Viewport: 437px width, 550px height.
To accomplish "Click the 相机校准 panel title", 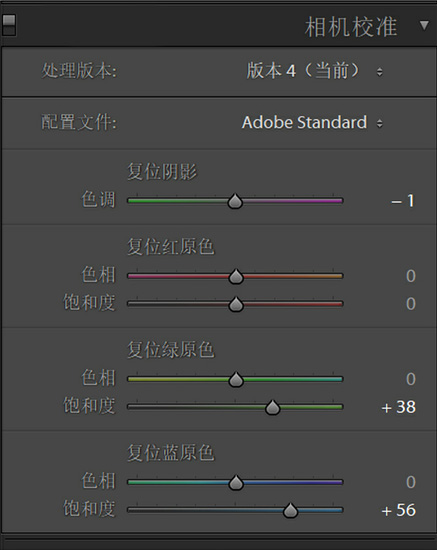I will point(351,27).
